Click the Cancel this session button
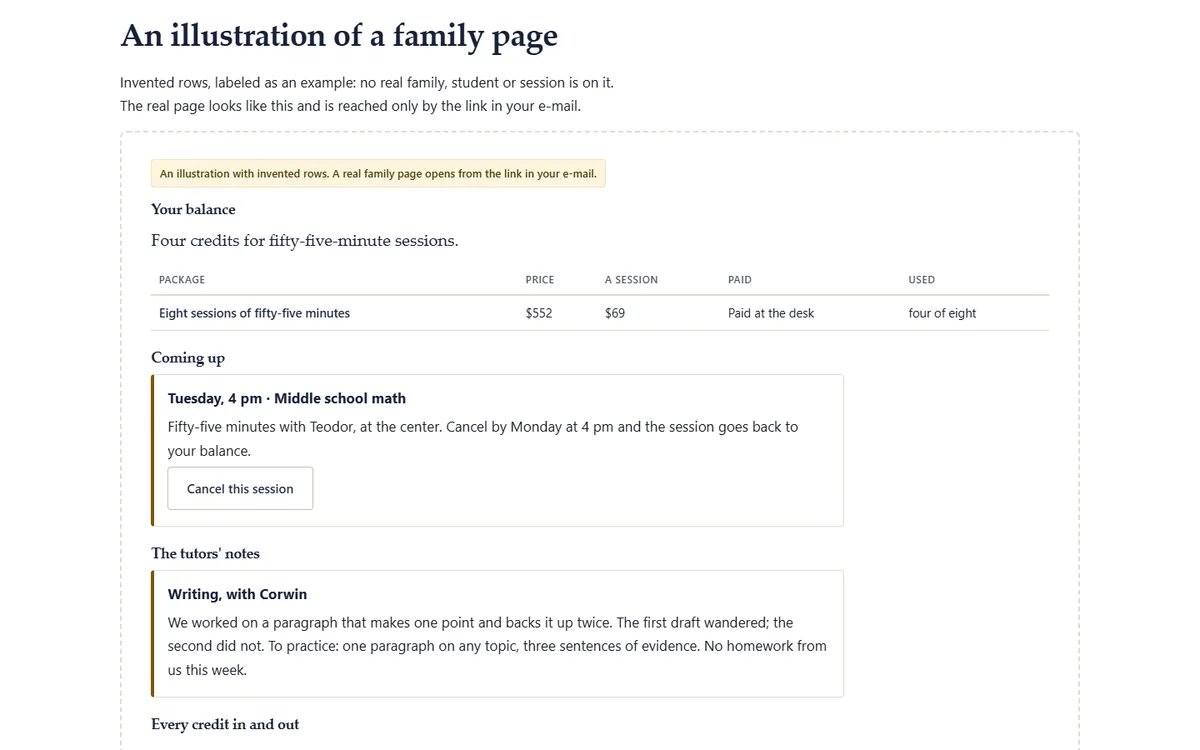Image resolution: width=1200 pixels, height=750 pixels. click(x=240, y=489)
